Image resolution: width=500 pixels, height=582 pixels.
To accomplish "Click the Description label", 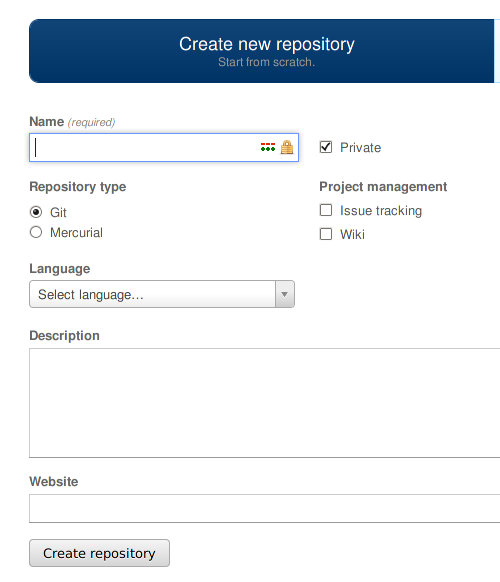I will coord(65,336).
